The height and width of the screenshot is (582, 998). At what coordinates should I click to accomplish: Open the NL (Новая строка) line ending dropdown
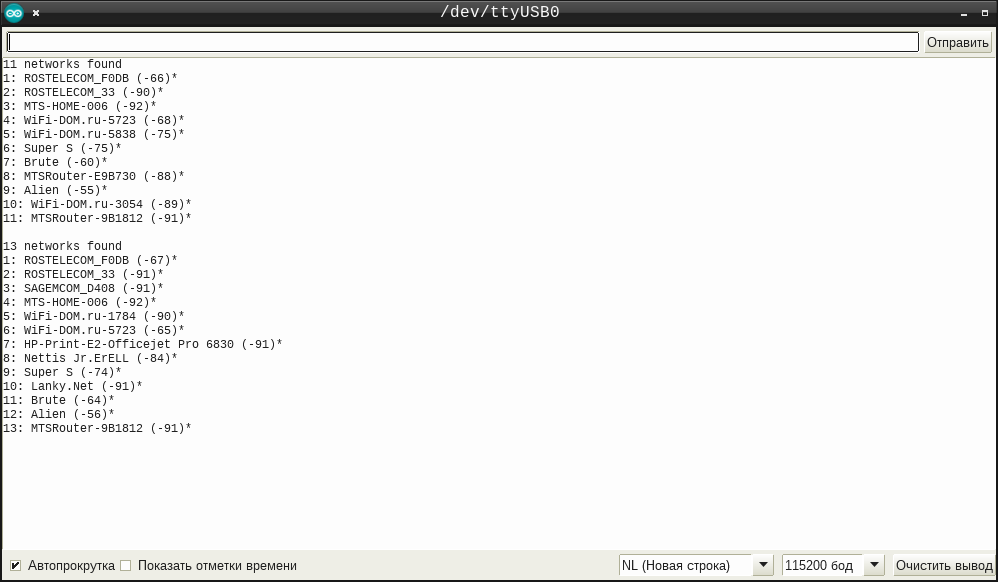(696, 565)
